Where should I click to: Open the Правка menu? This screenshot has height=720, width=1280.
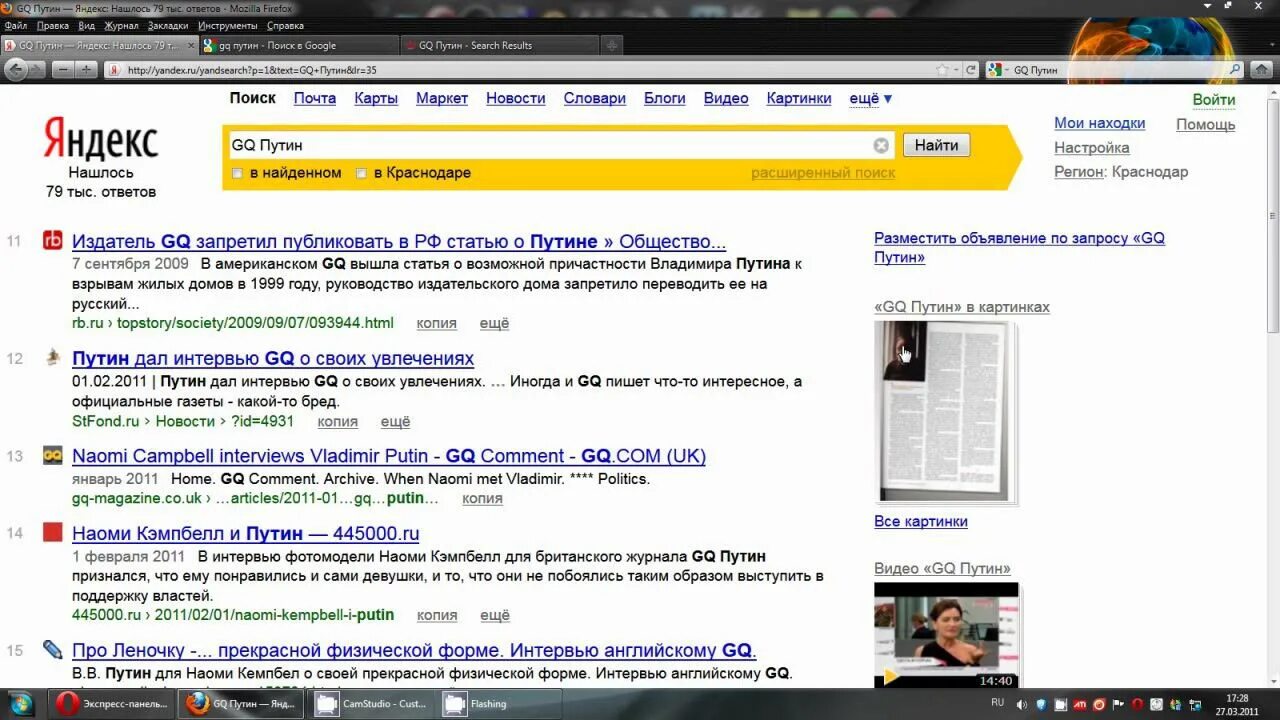[x=52, y=25]
